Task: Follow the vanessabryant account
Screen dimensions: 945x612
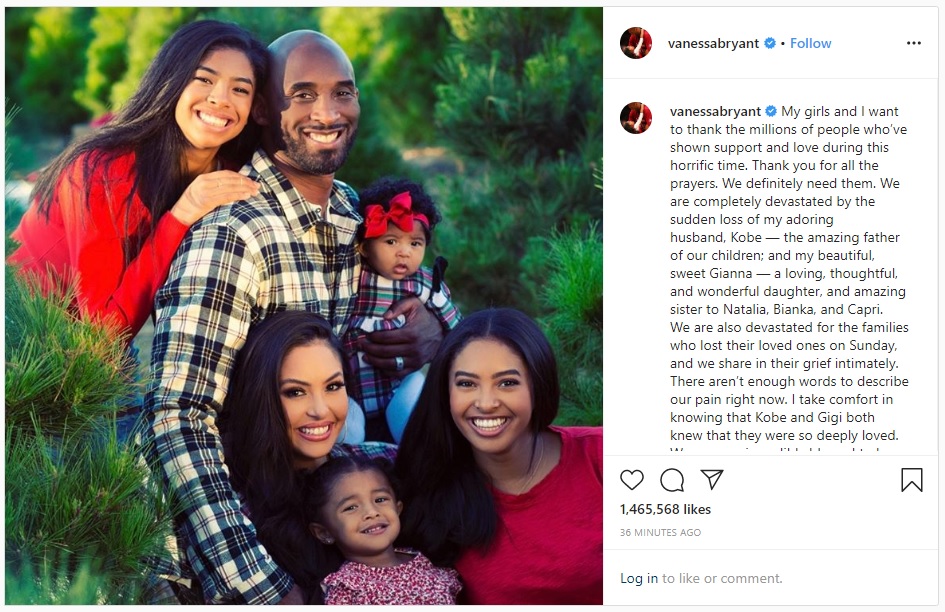Action: (x=811, y=43)
